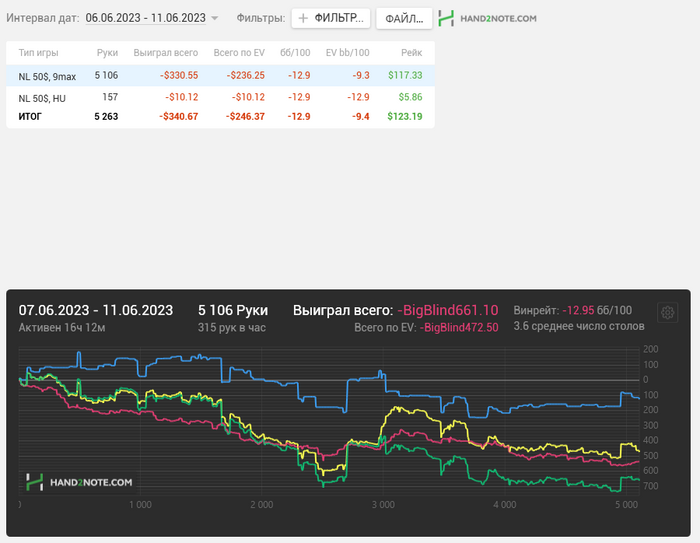Click 3.6 среднее число столов text
This screenshot has width=700, height=543.
click(x=579, y=326)
